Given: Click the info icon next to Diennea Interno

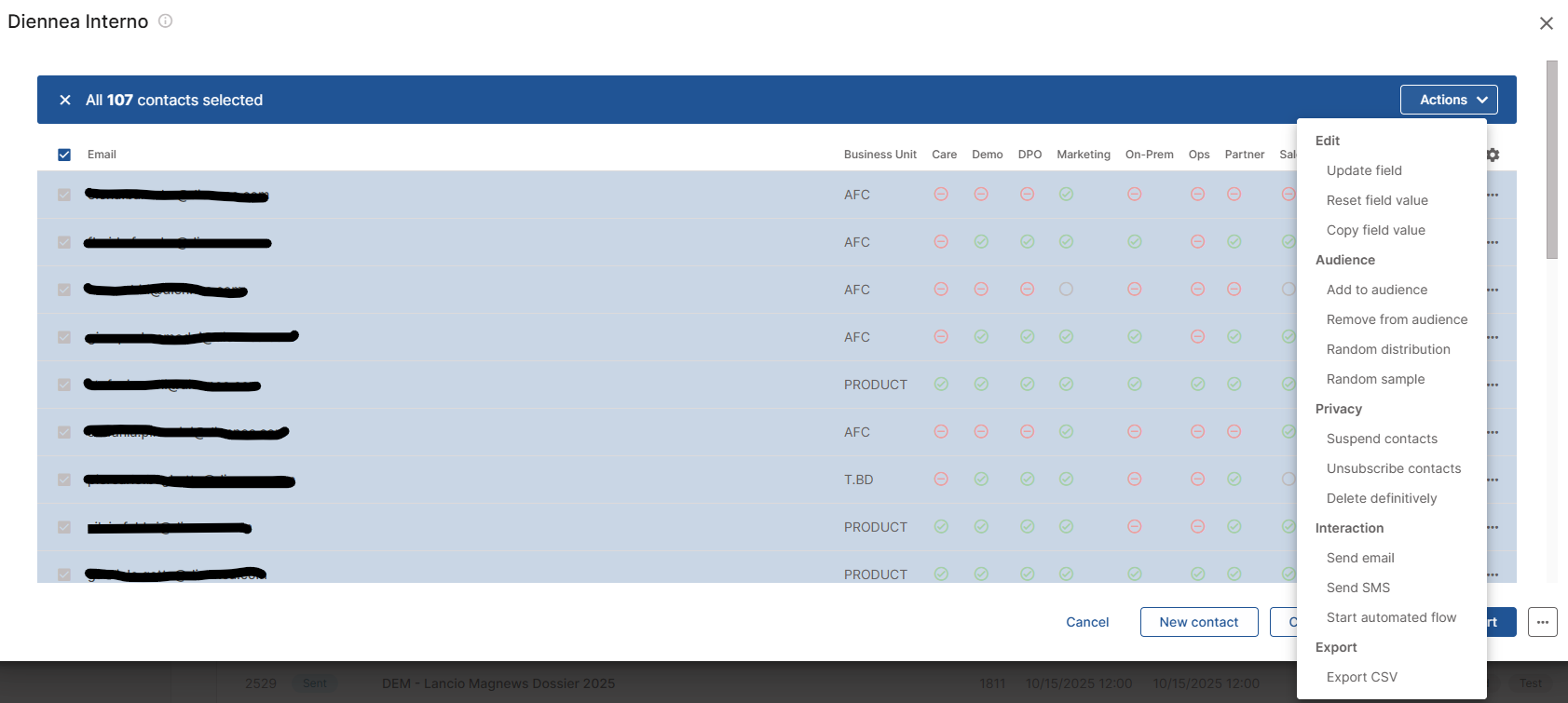Looking at the screenshot, I should click(166, 20).
